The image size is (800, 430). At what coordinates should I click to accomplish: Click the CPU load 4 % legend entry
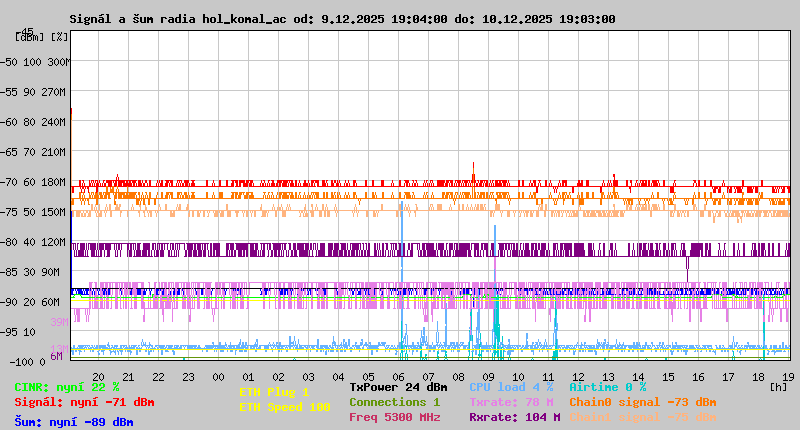pyautogui.click(x=511, y=387)
